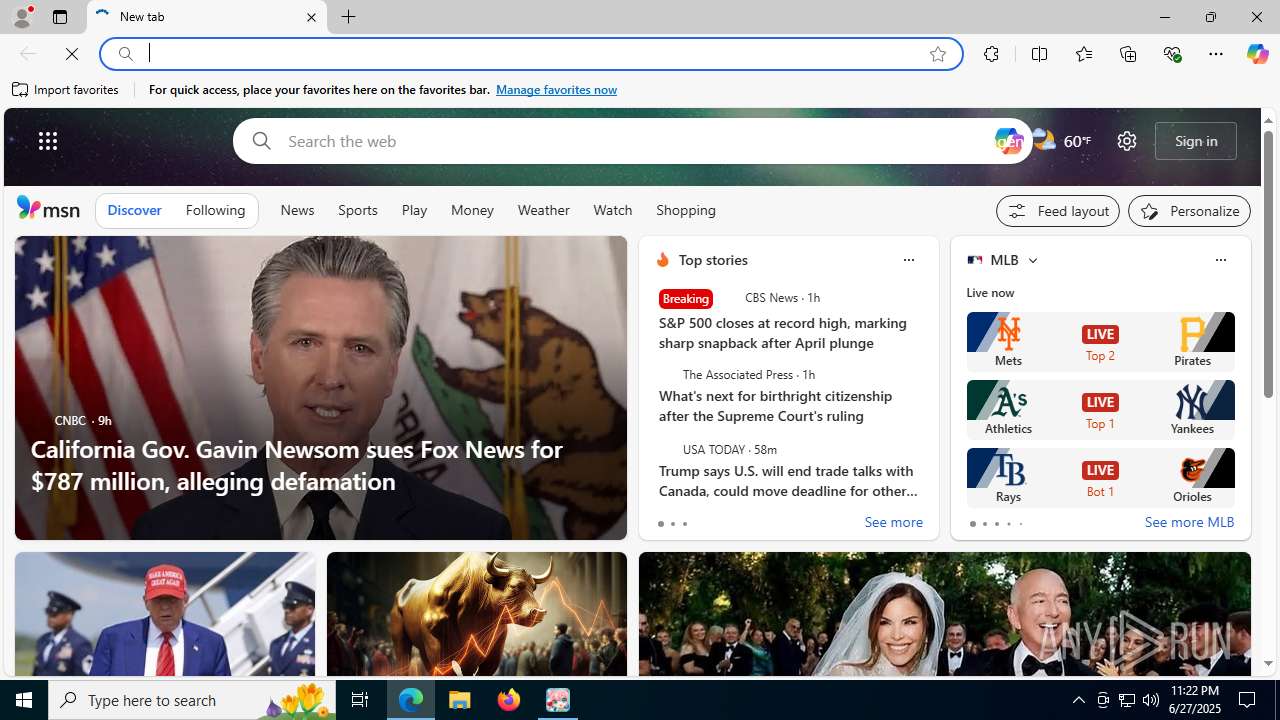Open a new tab with plus button
This screenshot has width=1280, height=720.
click(349, 17)
